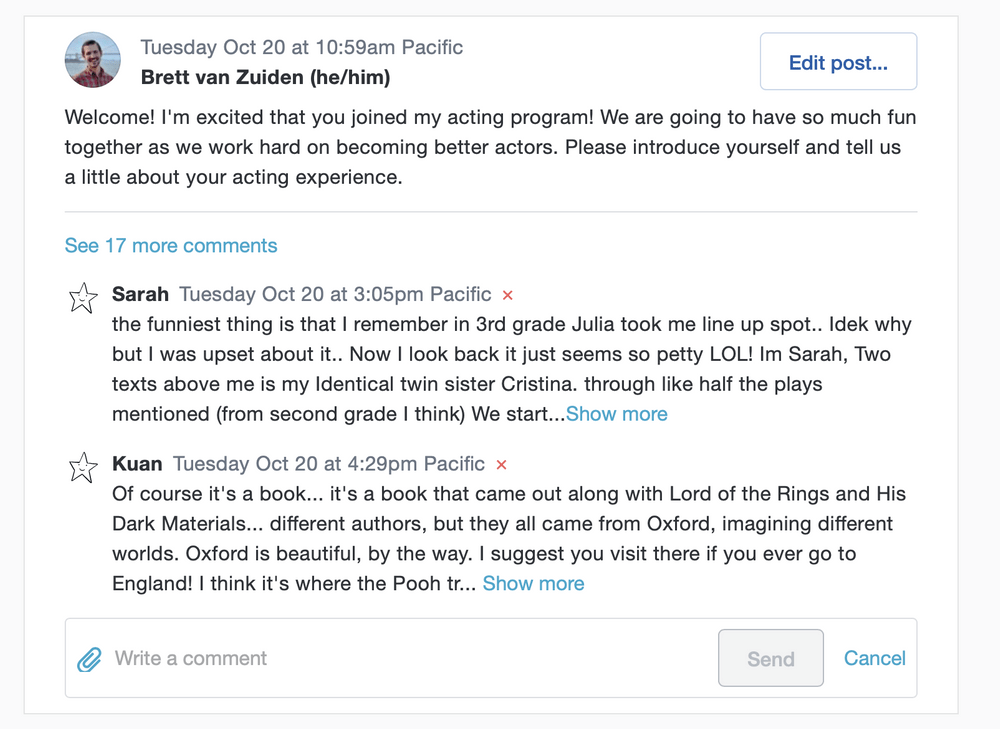Expand Kuan's comment with Show more

[534, 584]
